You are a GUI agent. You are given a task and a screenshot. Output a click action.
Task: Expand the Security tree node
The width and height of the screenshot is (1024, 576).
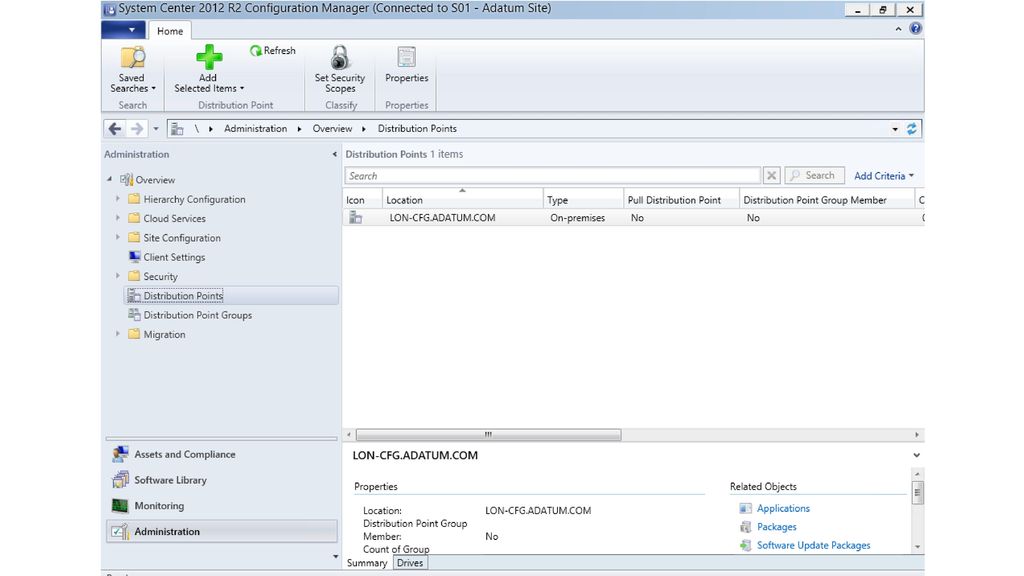click(x=118, y=276)
